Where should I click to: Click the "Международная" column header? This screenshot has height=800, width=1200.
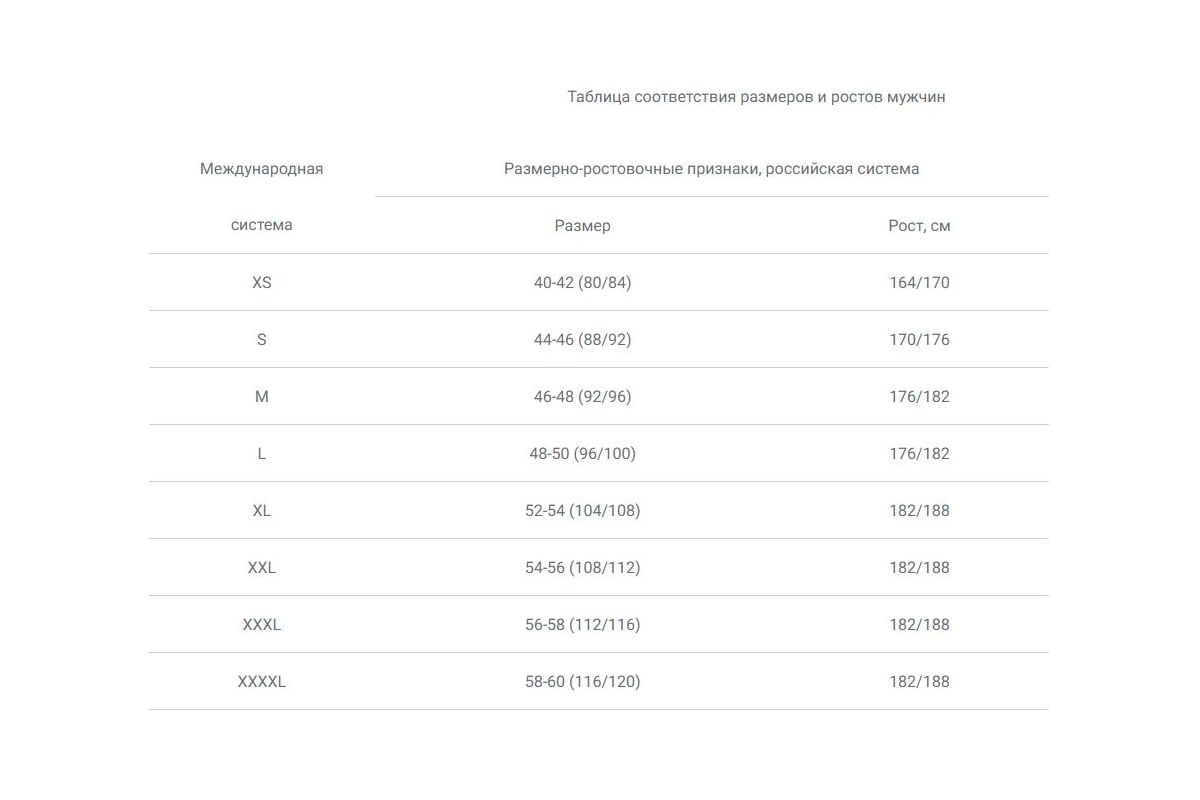coord(261,169)
